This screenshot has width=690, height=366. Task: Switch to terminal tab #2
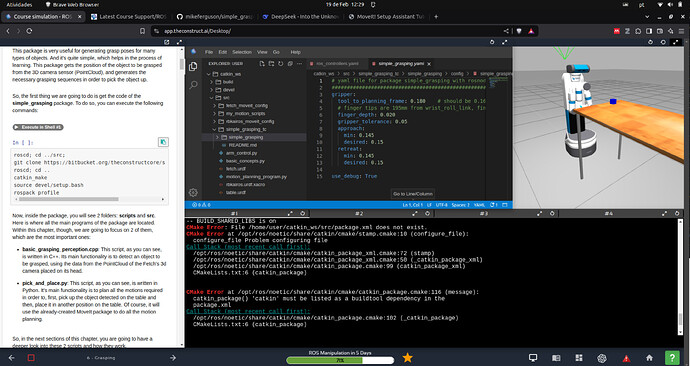(x=359, y=213)
